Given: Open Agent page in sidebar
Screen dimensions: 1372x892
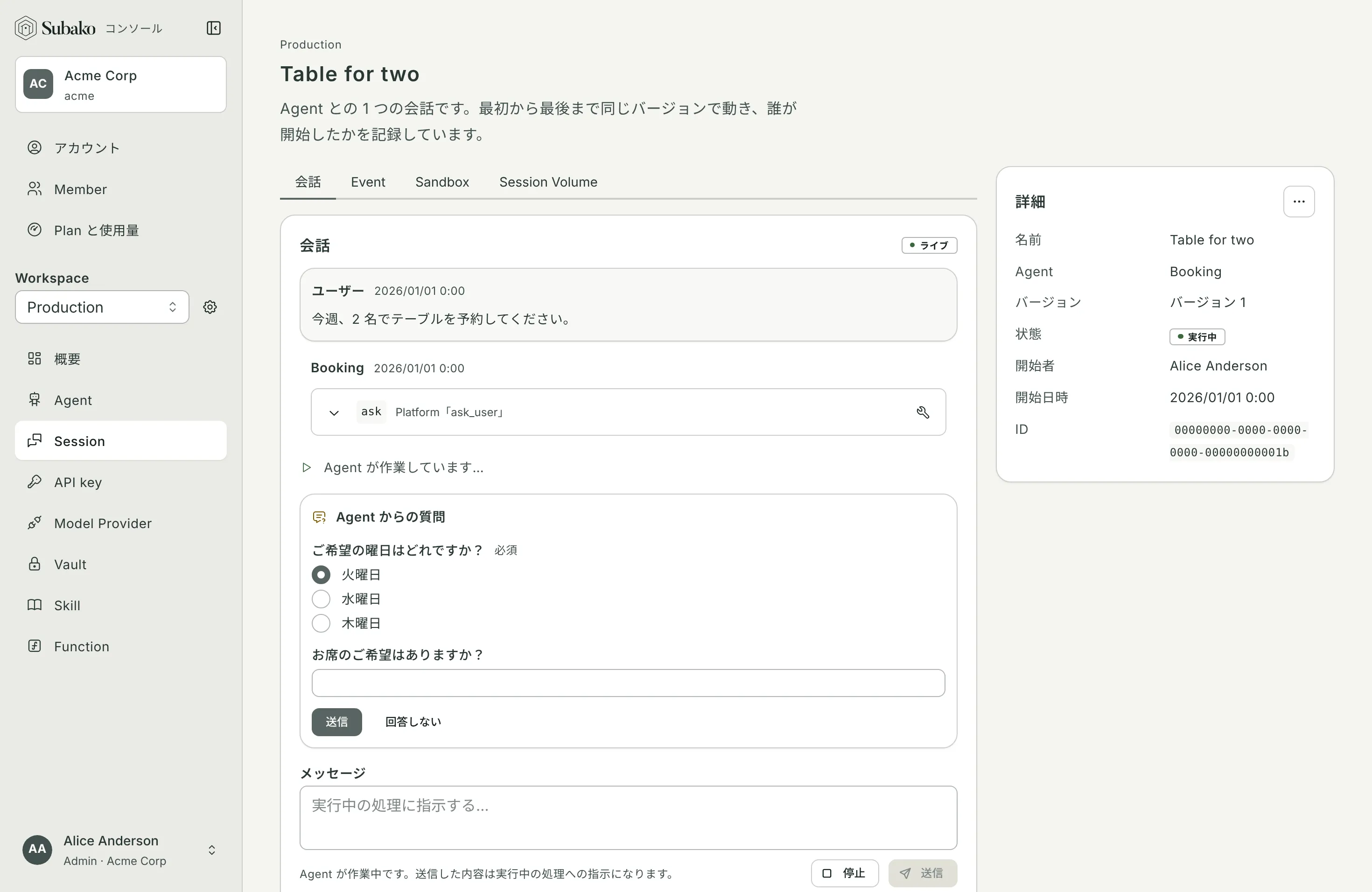Looking at the screenshot, I should 120,400.
